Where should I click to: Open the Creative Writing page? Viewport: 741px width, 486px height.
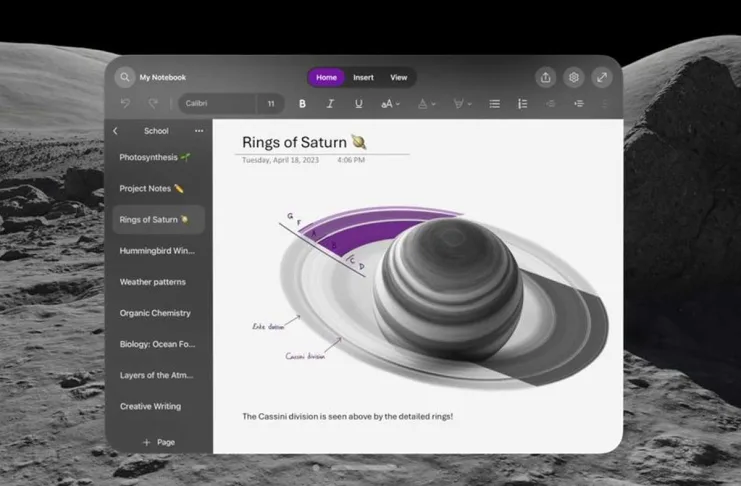pos(159,407)
